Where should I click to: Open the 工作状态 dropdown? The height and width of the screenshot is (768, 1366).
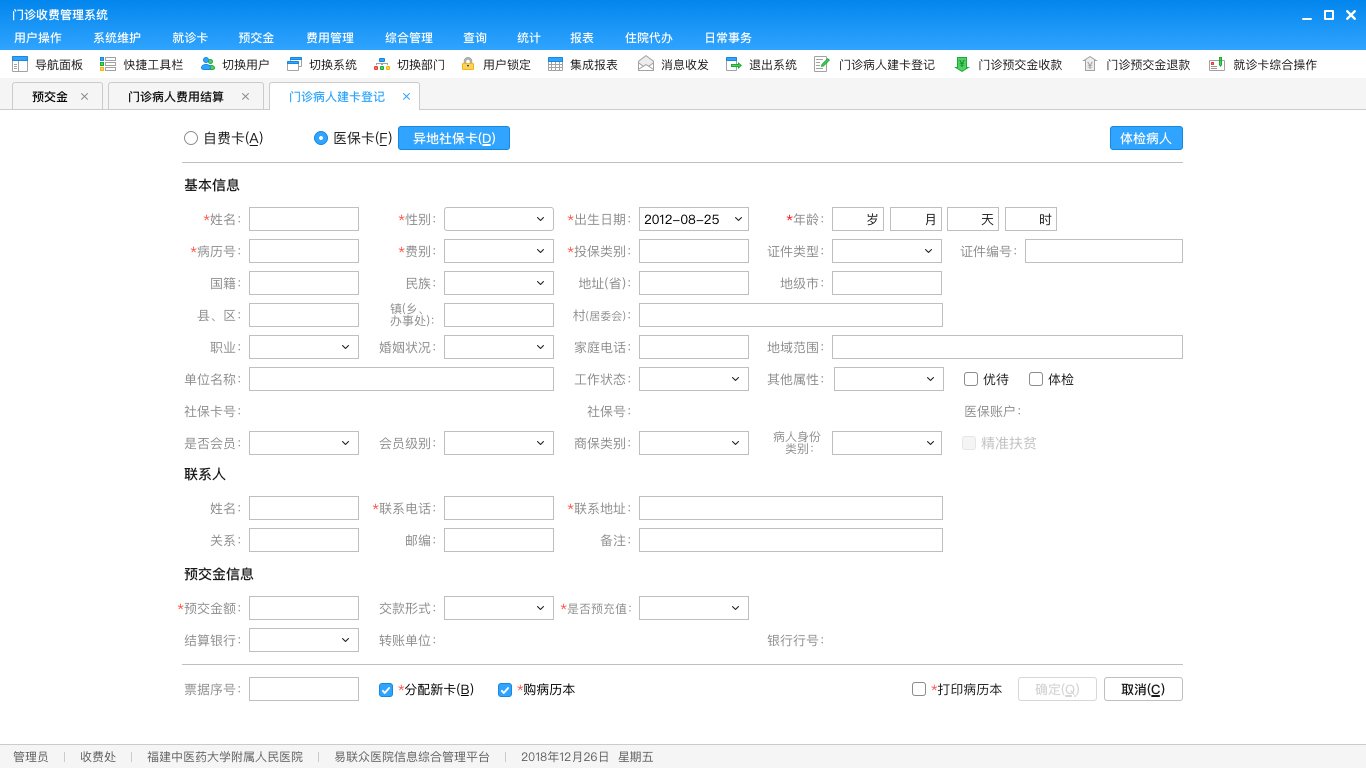(694, 379)
